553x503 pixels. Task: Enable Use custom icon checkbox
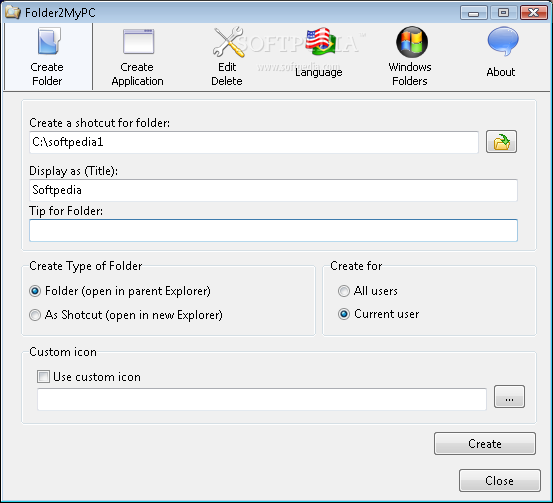coord(89,377)
